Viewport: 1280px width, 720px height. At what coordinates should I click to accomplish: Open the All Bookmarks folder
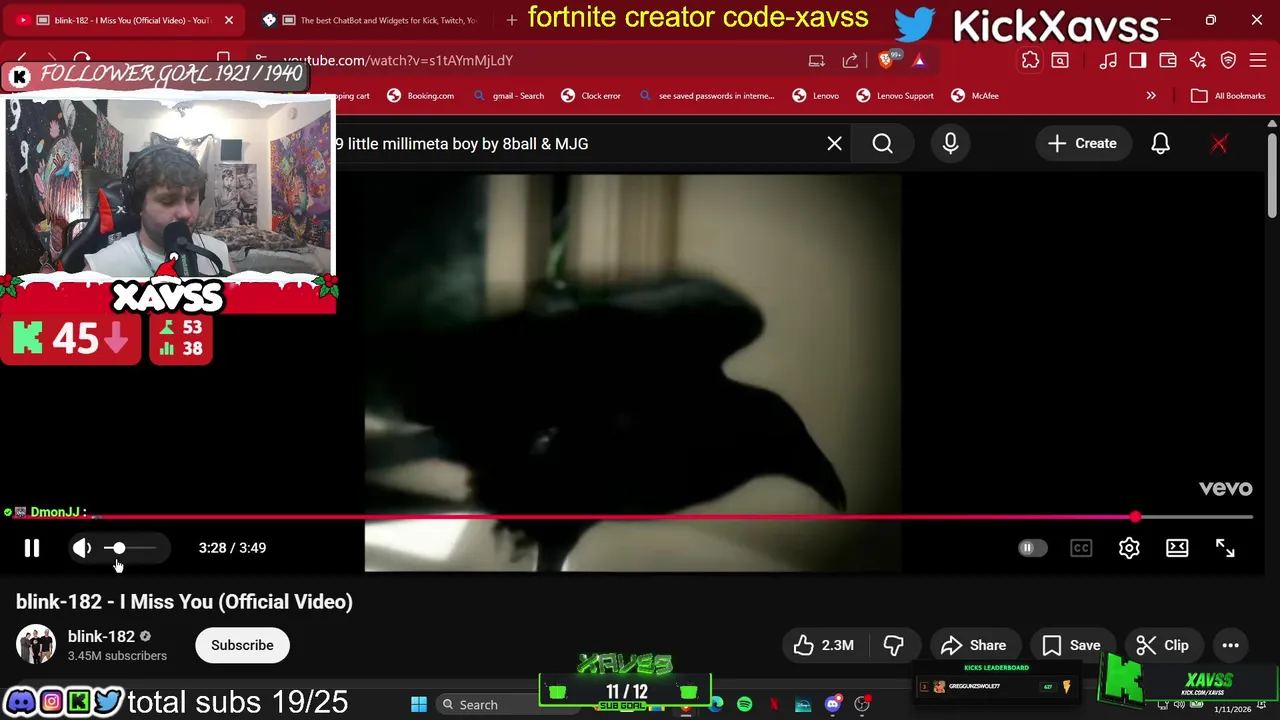(1228, 96)
